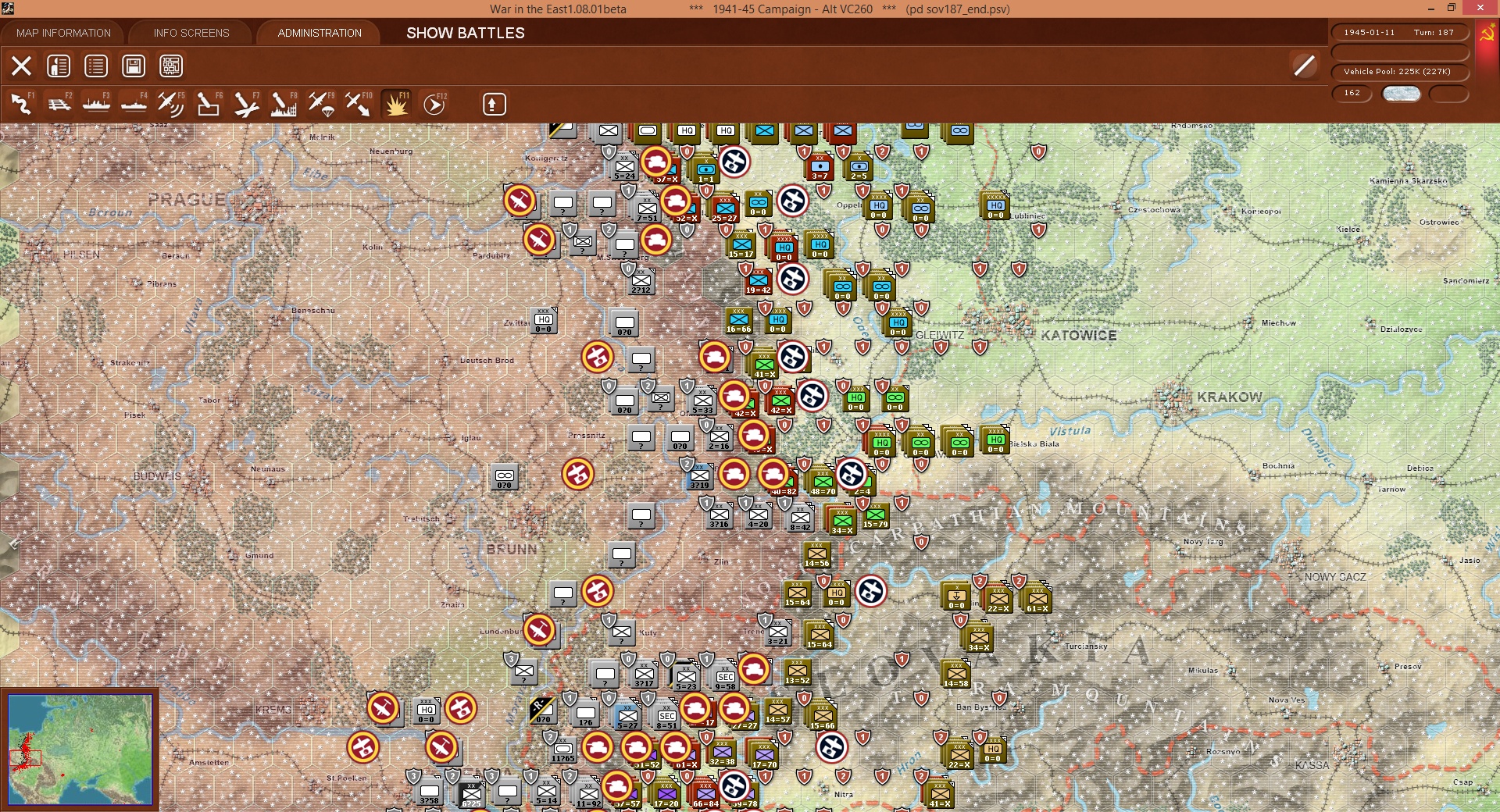Select F4 amphibious transport mode

pyautogui.click(x=134, y=104)
